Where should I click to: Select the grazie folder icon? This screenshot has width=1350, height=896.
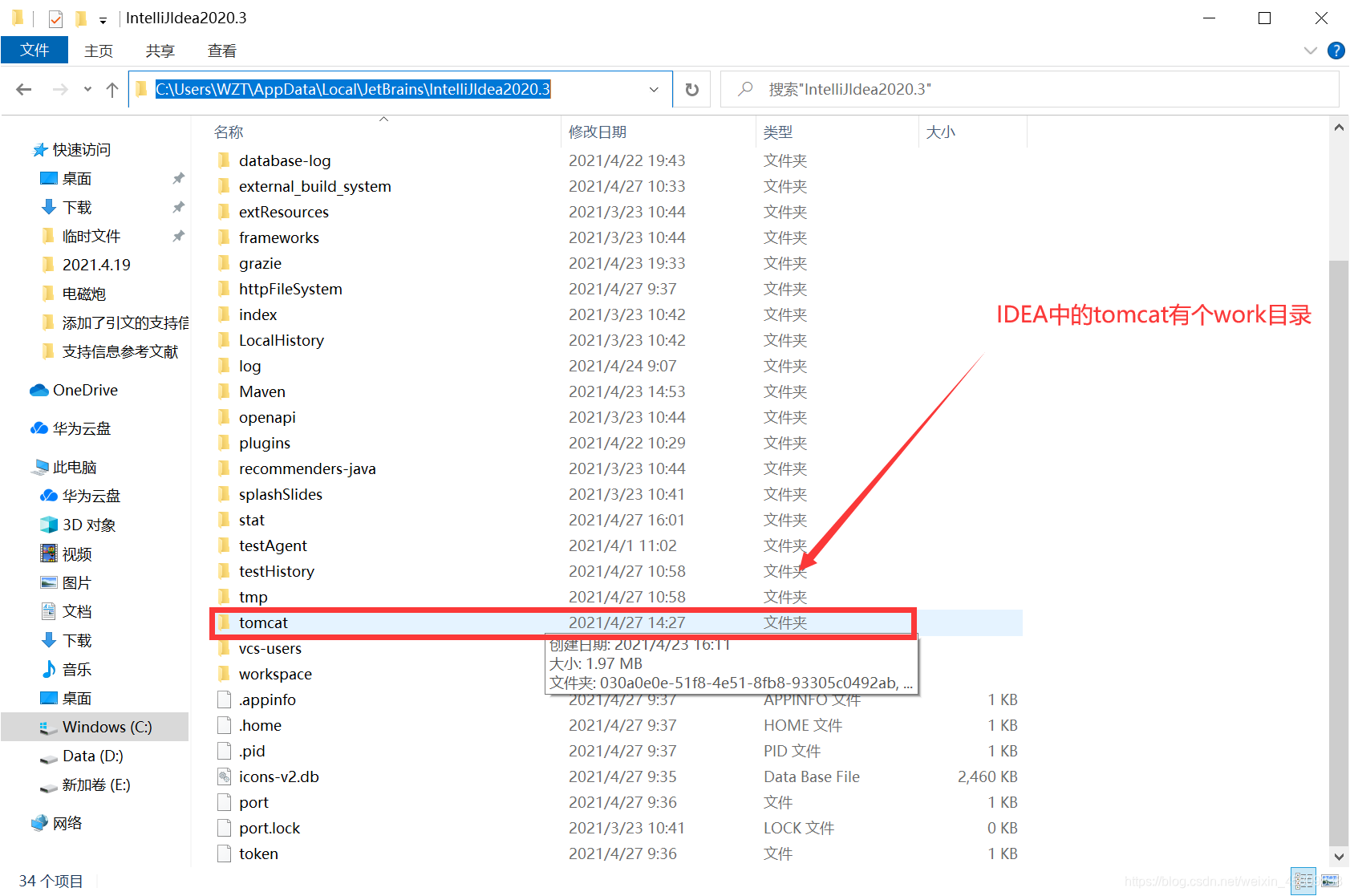coord(224,263)
